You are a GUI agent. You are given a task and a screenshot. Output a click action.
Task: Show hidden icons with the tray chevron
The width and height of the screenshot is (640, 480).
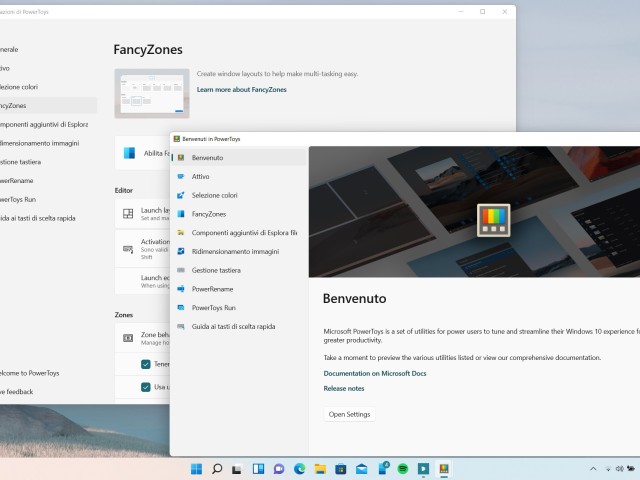click(594, 468)
